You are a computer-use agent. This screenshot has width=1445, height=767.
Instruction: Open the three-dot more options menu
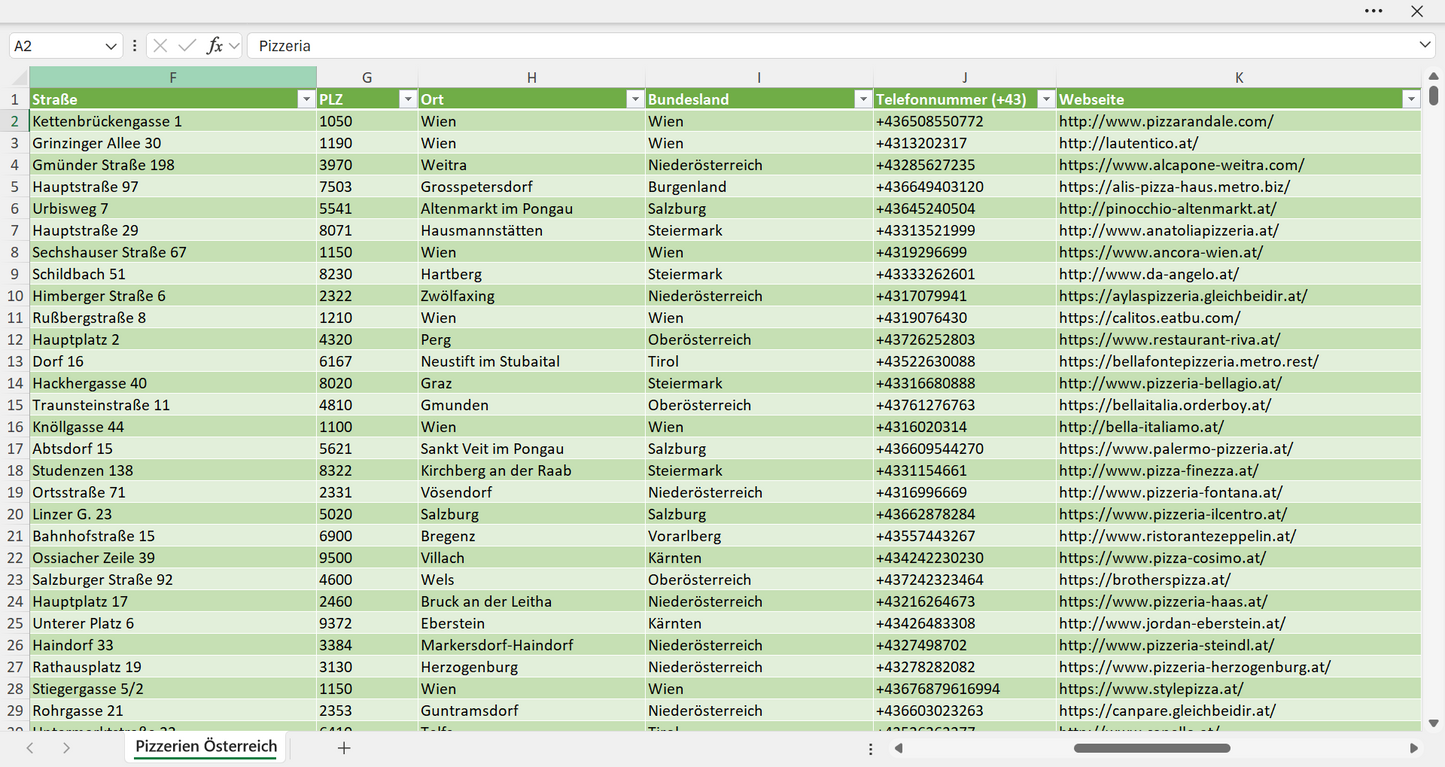[x=1373, y=11]
